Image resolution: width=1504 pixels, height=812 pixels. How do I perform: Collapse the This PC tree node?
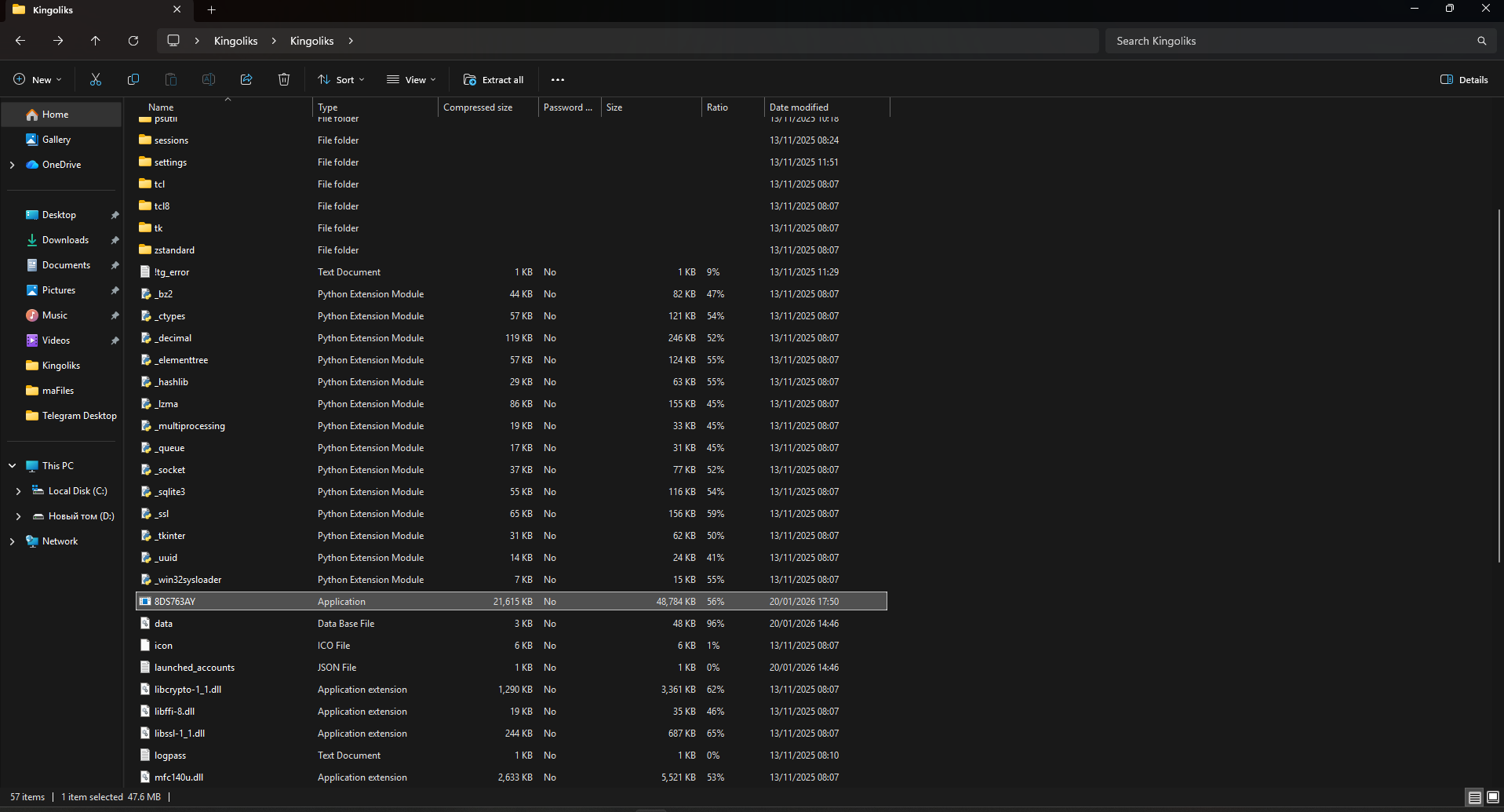[13, 466]
